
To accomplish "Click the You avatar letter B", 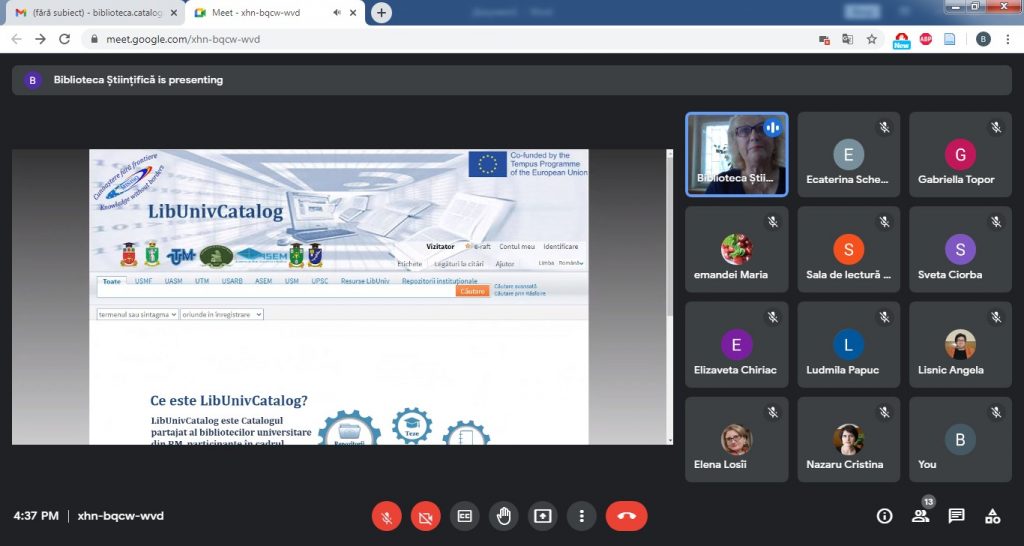I will 960,440.
